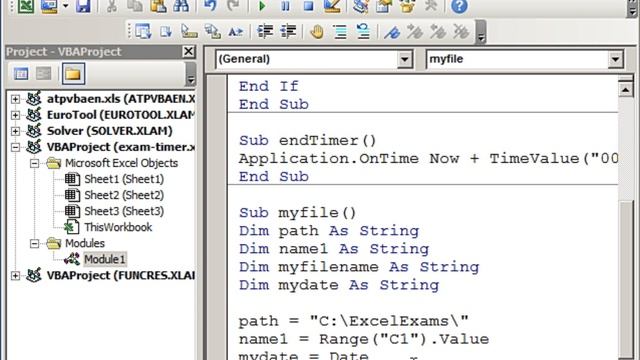Open Visual Basic Help question mark icon

(459, 6)
